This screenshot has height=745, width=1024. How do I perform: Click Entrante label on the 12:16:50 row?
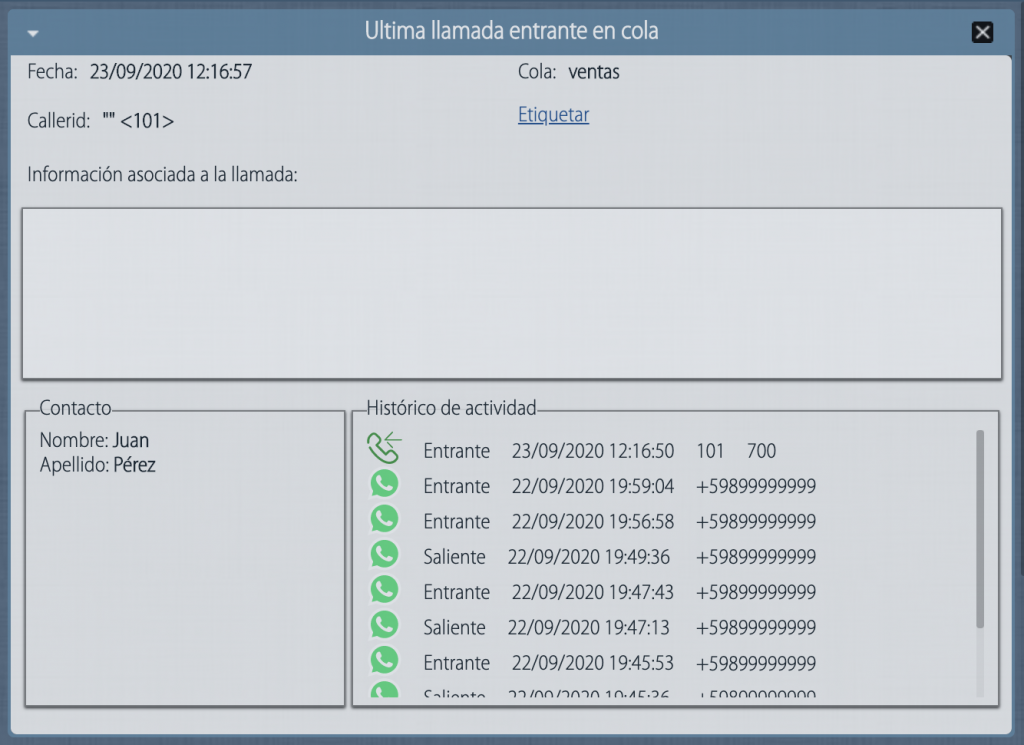tap(456, 451)
